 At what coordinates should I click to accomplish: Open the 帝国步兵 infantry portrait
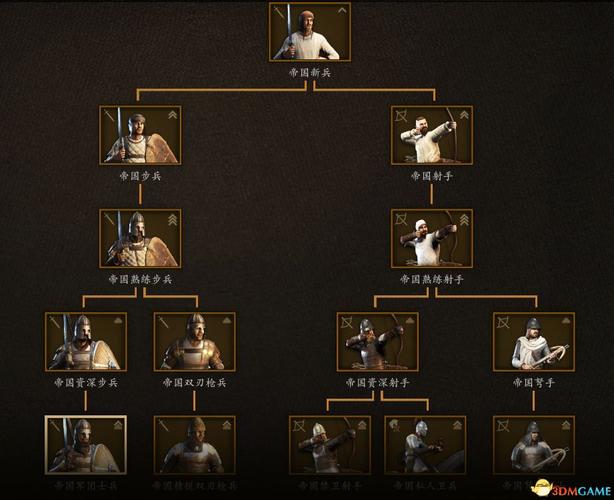tap(140, 135)
